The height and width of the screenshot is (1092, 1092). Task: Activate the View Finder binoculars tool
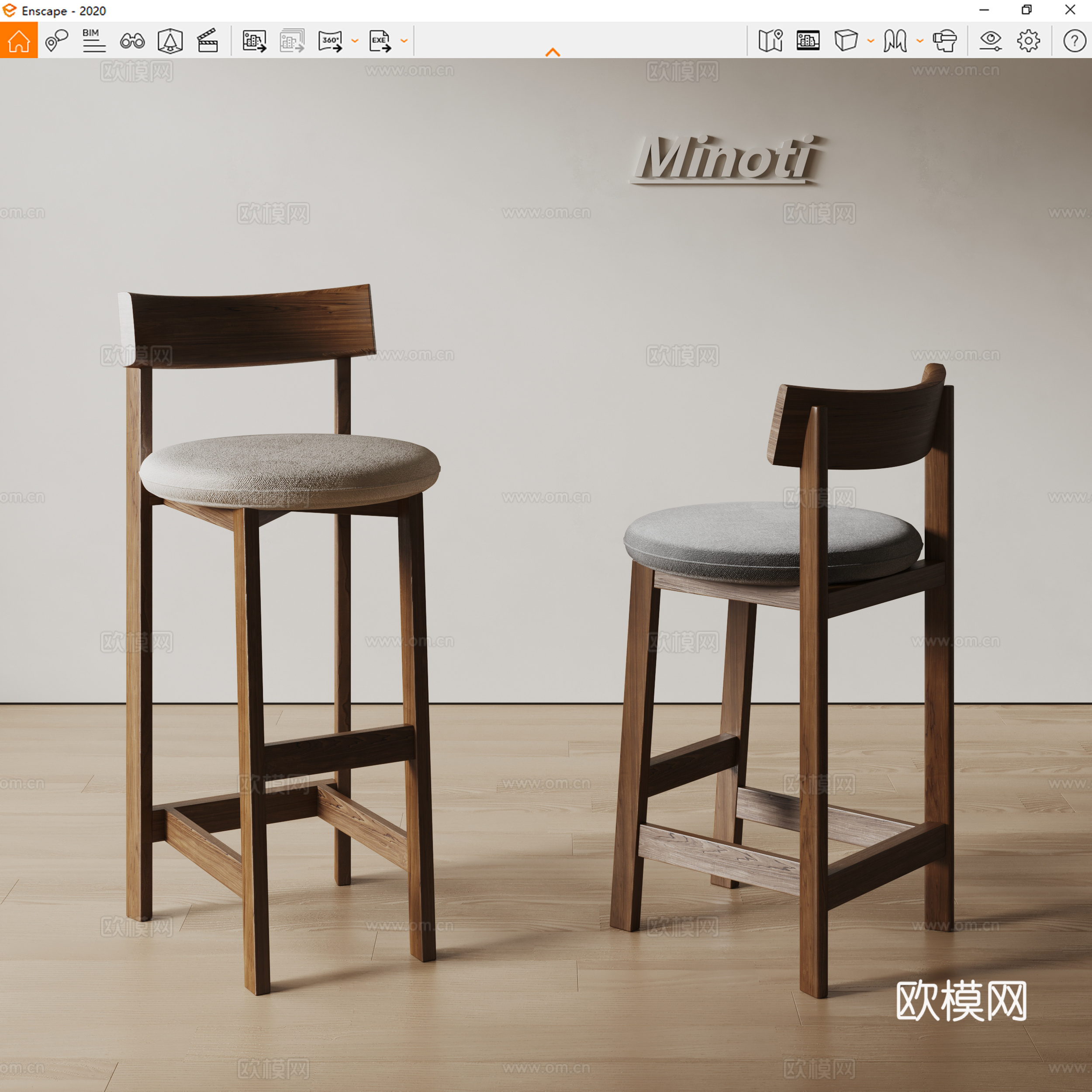[x=131, y=40]
